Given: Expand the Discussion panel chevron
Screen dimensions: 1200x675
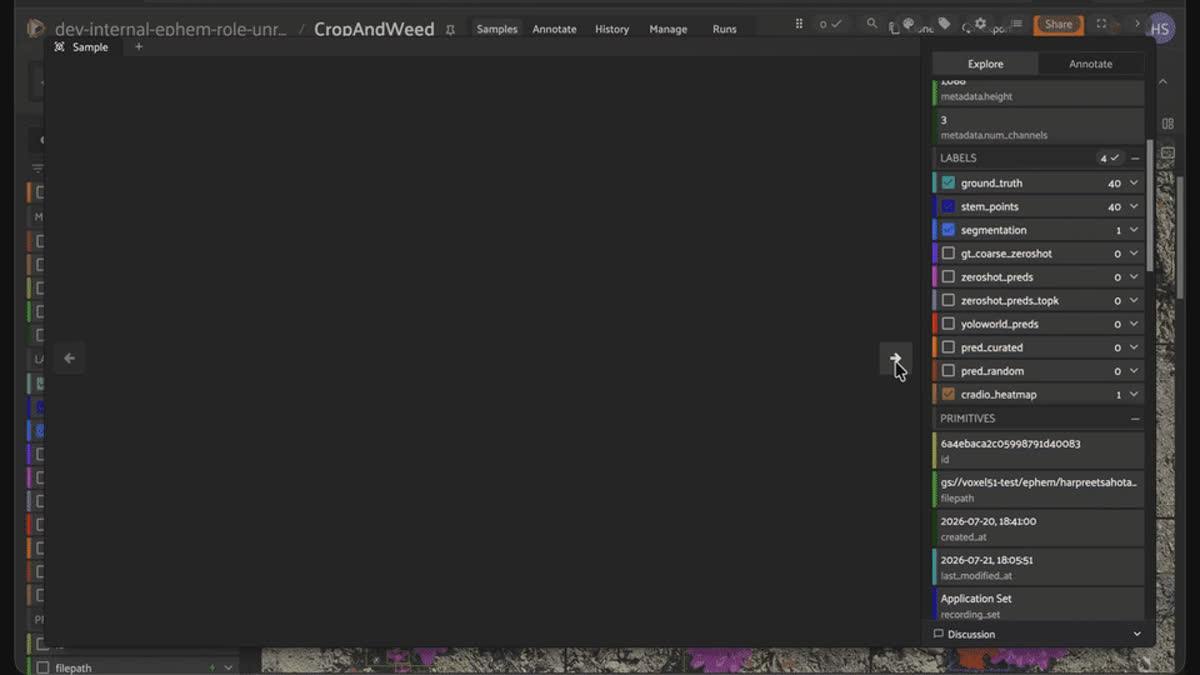Looking at the screenshot, I should [x=1137, y=634].
